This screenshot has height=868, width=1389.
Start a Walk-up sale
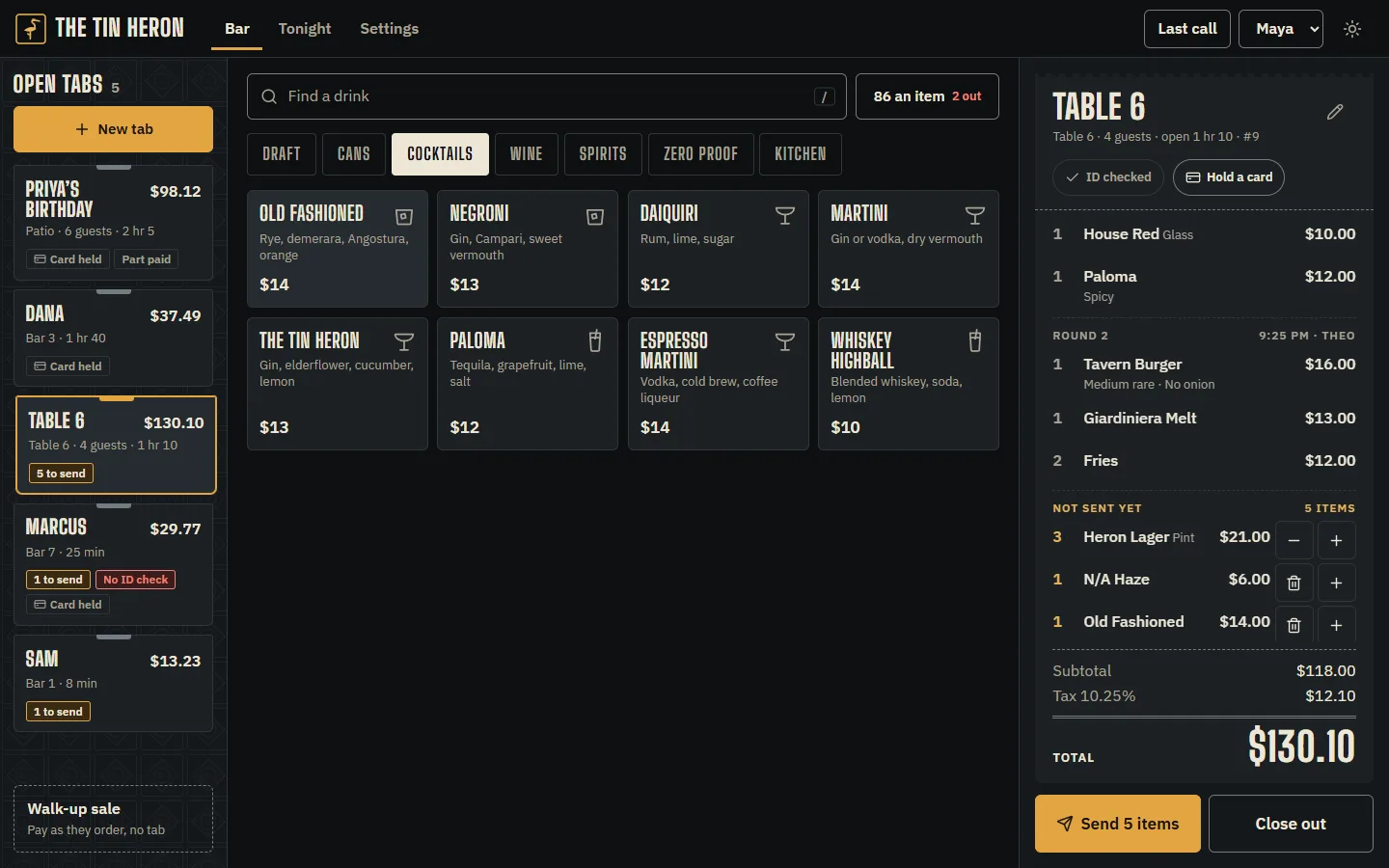114,819
